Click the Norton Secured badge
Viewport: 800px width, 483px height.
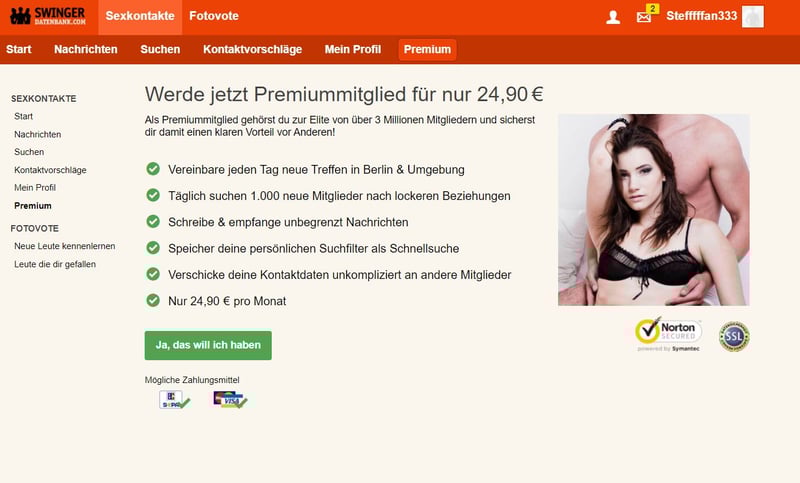[x=668, y=335]
